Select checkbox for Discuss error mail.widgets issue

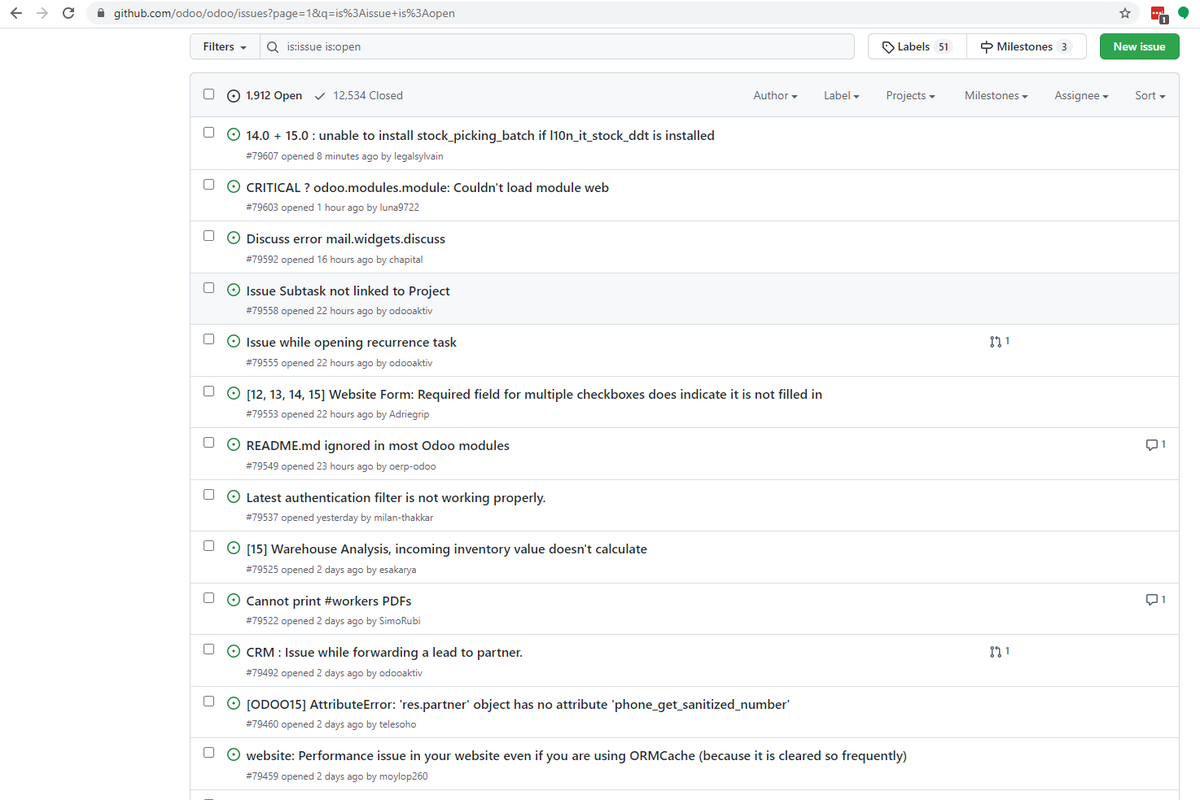tap(209, 236)
